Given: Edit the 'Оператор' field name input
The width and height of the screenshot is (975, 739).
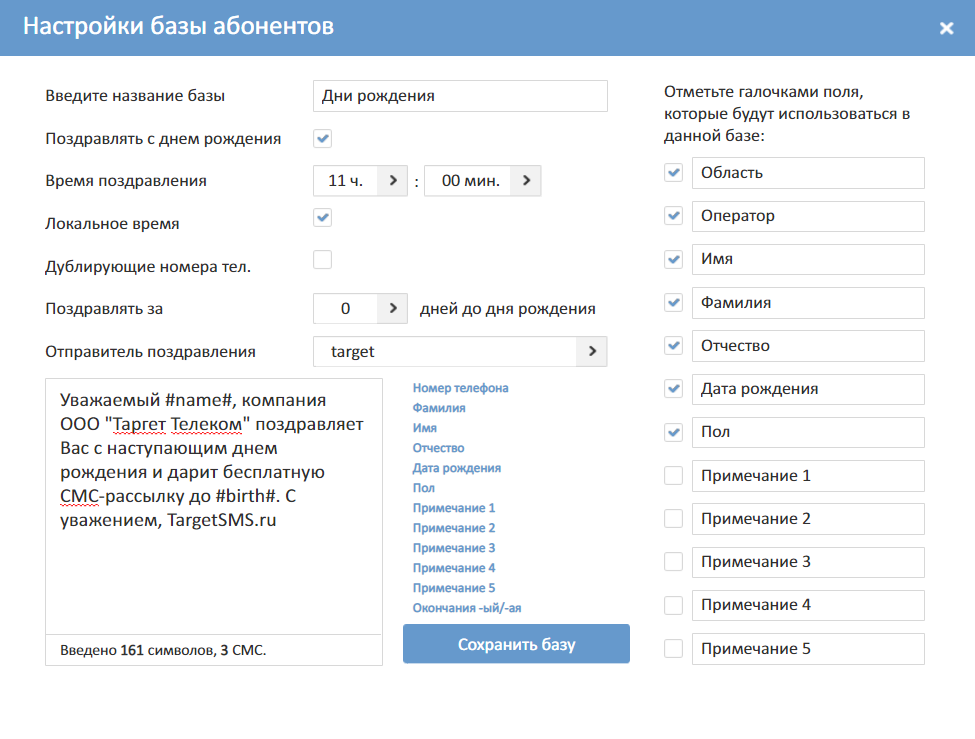Looking at the screenshot, I should [808, 216].
